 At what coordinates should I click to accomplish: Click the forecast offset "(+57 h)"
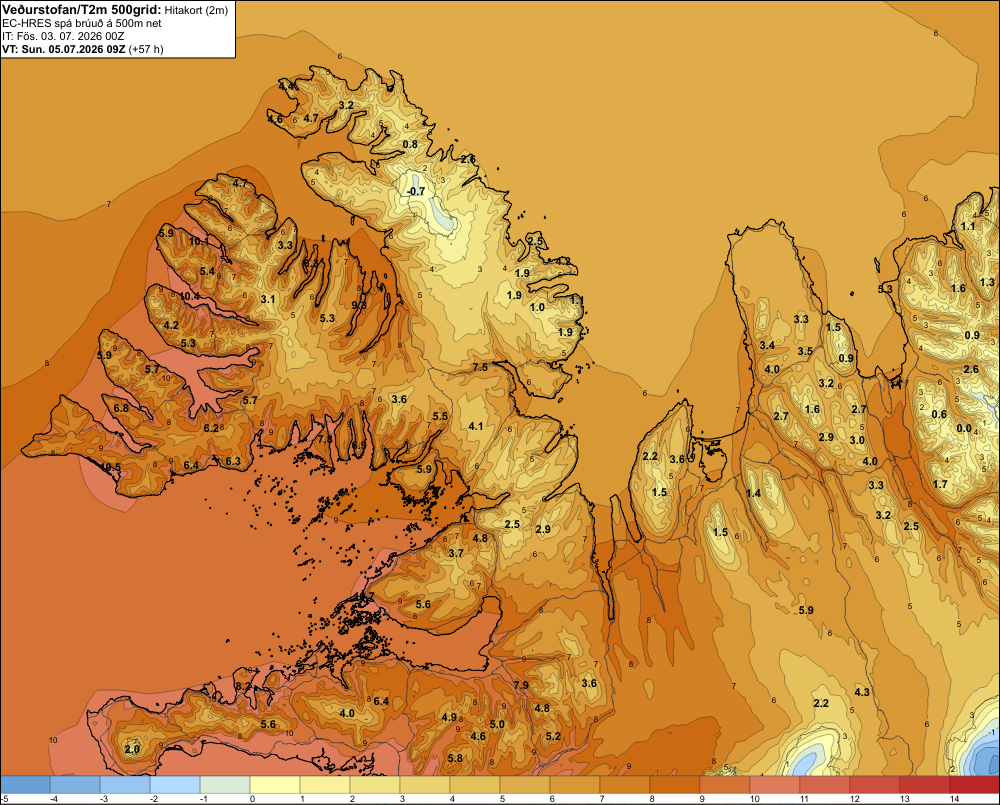[x=146, y=49]
